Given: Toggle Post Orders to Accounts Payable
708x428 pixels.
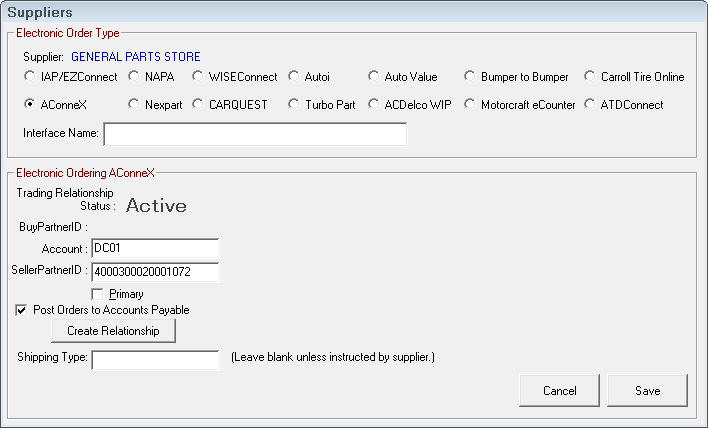Looking at the screenshot, I should [23, 310].
